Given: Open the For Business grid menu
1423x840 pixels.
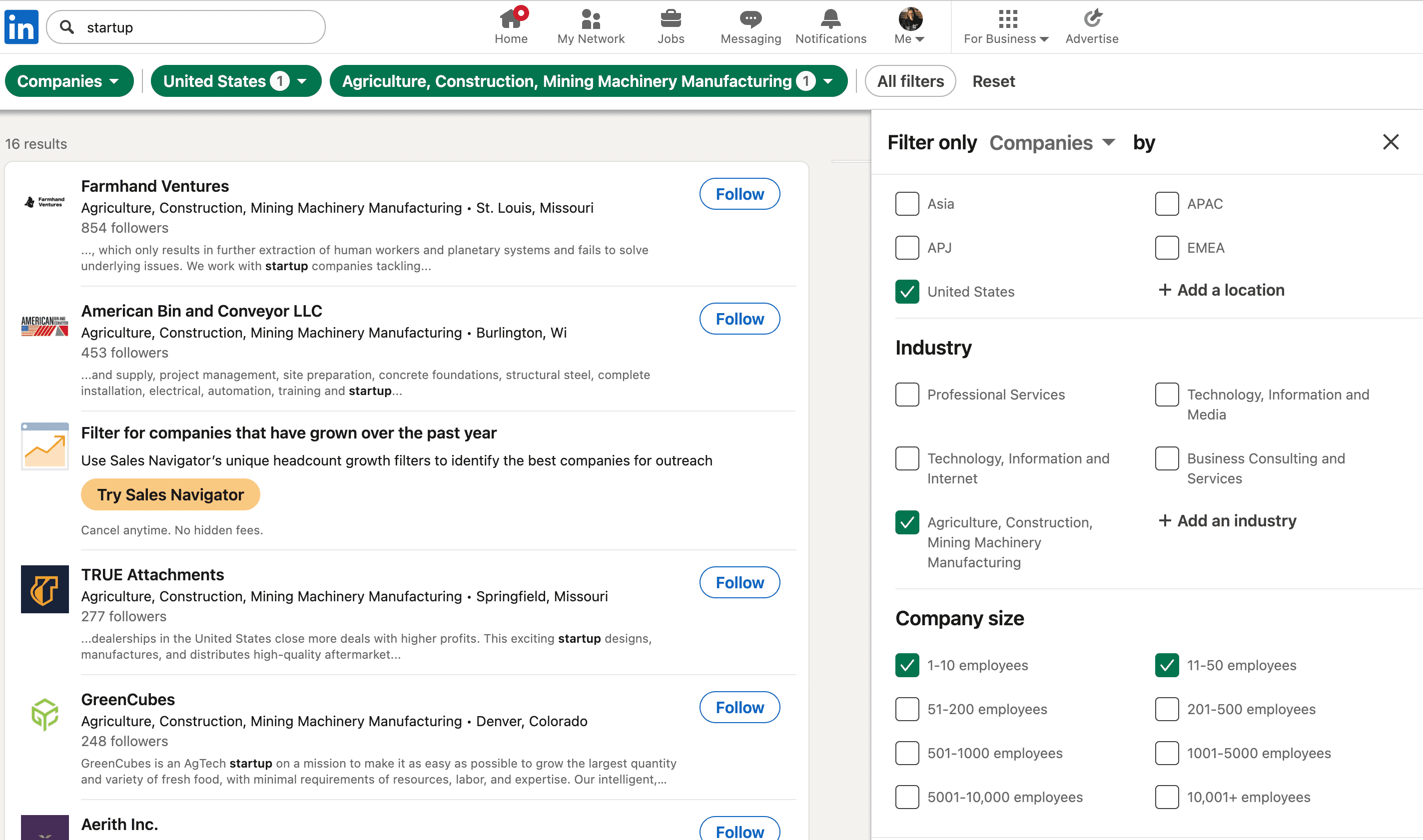Looking at the screenshot, I should click(x=1007, y=19).
